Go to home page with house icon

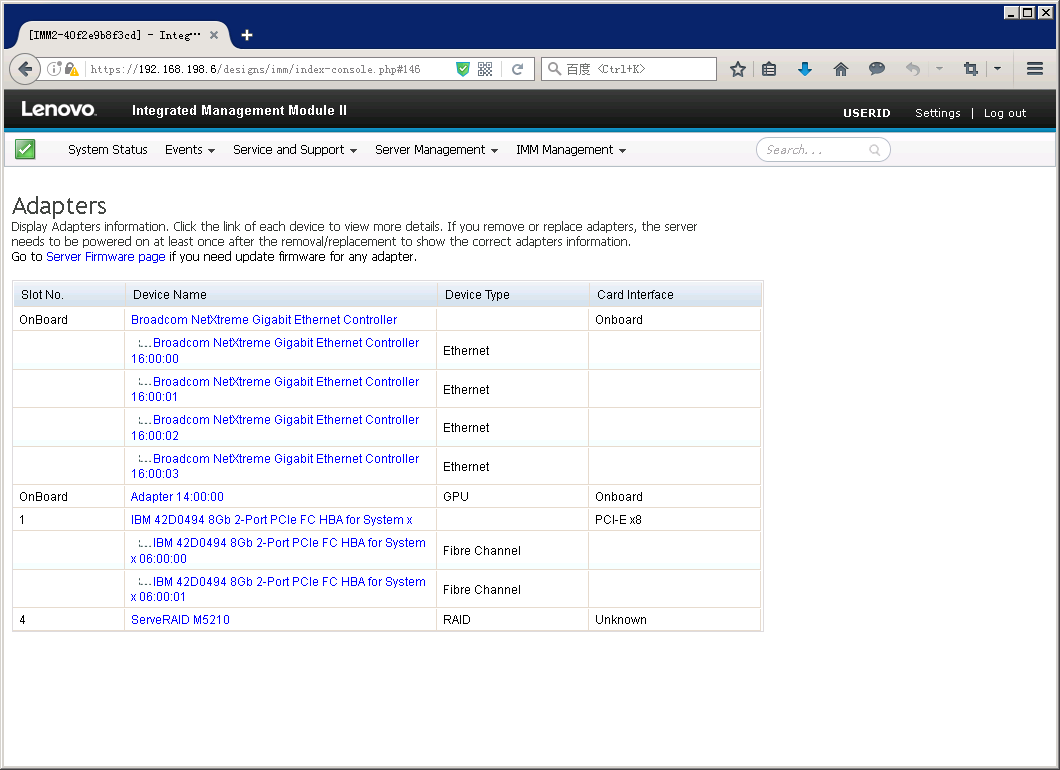pos(841,69)
